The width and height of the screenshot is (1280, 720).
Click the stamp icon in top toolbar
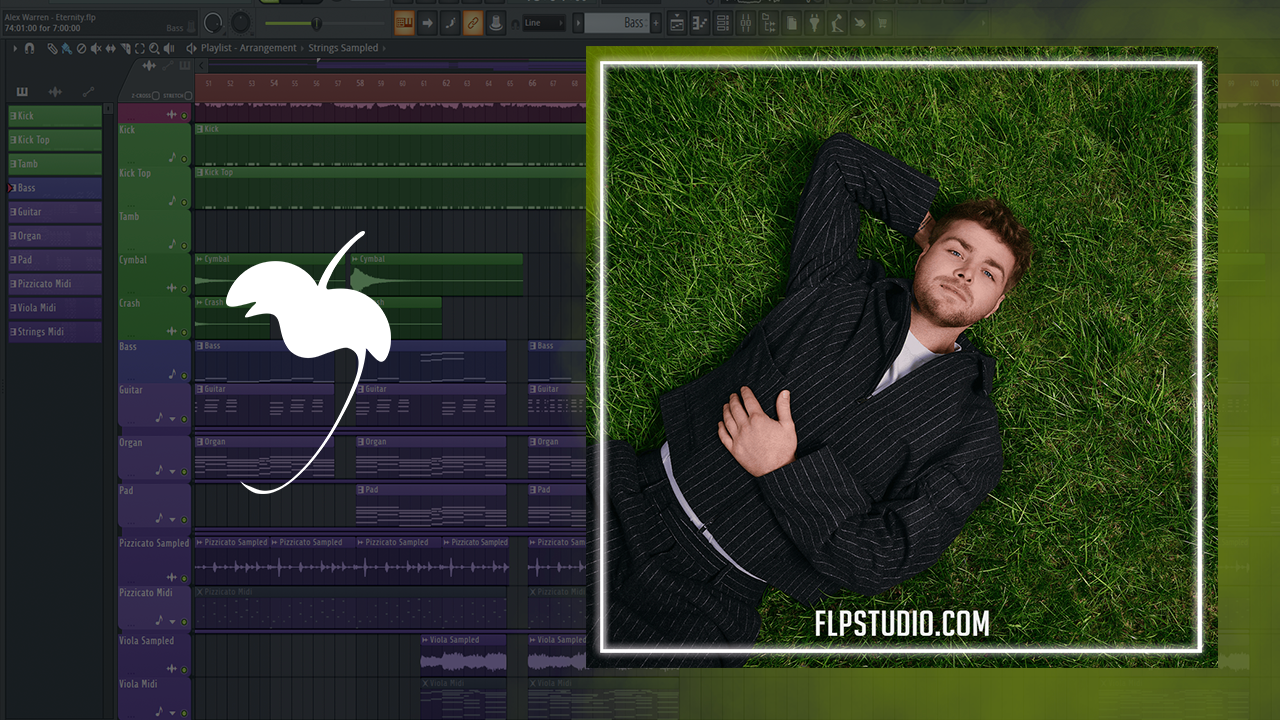pyautogui.click(x=496, y=23)
